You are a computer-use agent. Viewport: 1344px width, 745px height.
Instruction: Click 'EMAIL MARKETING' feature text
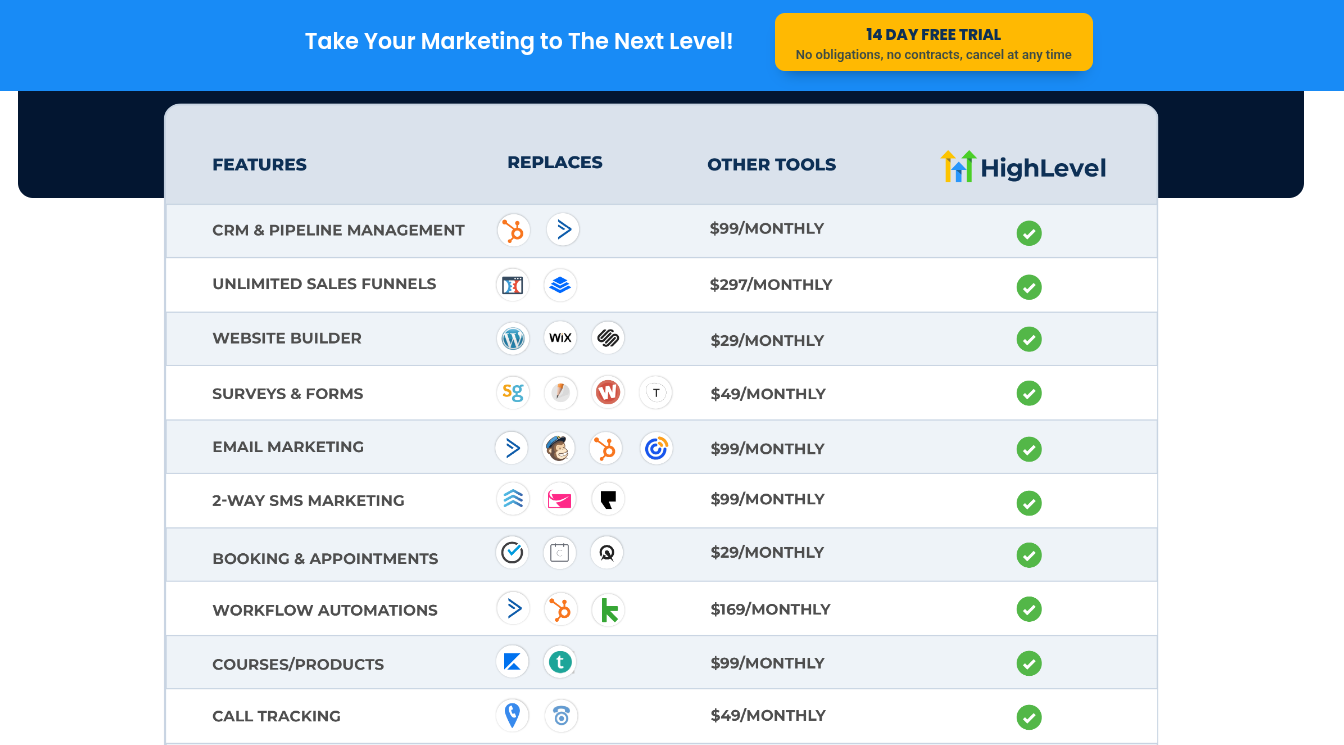point(288,447)
